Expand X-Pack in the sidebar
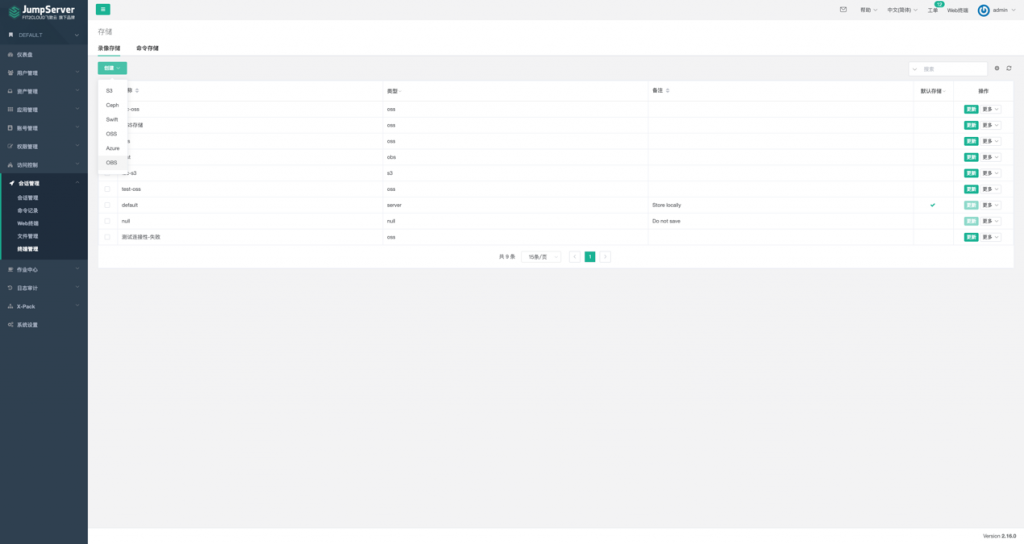Image resolution: width=1024 pixels, height=544 pixels. (x=44, y=306)
